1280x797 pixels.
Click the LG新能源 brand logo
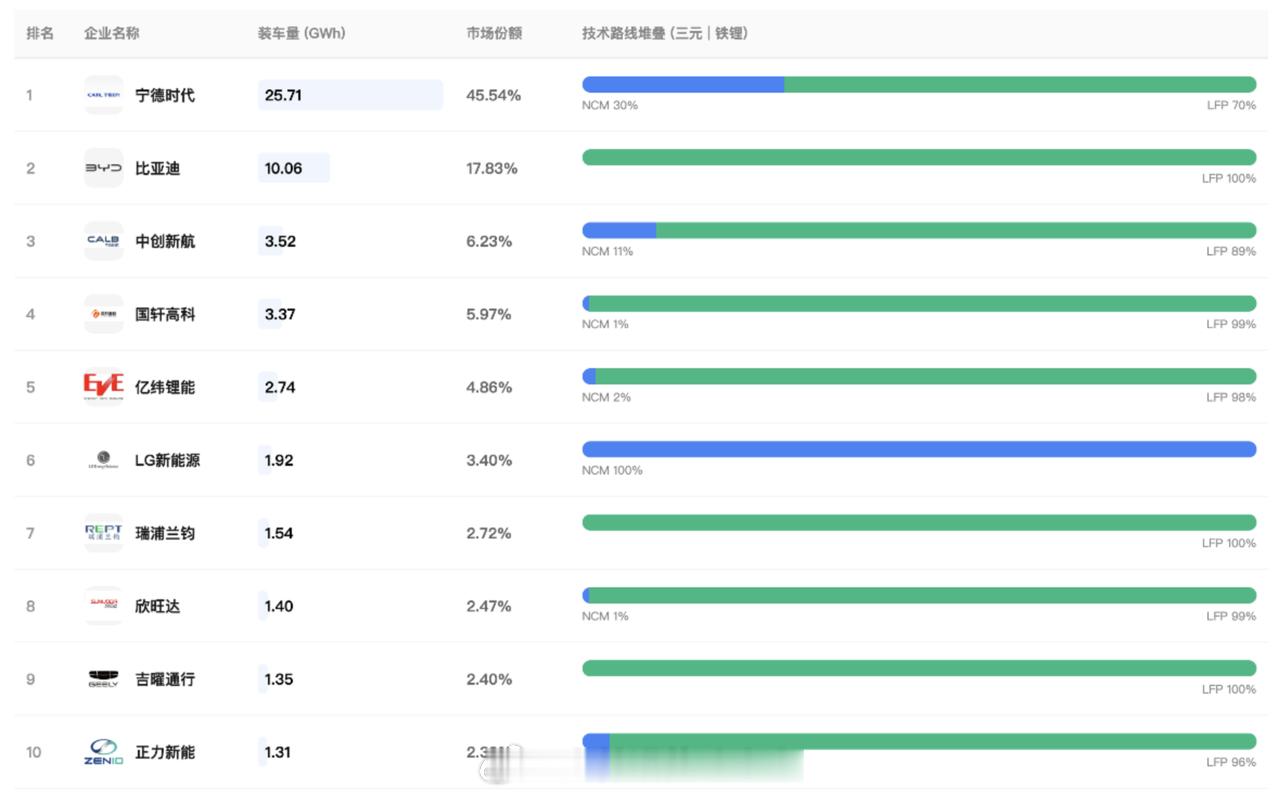point(103,460)
